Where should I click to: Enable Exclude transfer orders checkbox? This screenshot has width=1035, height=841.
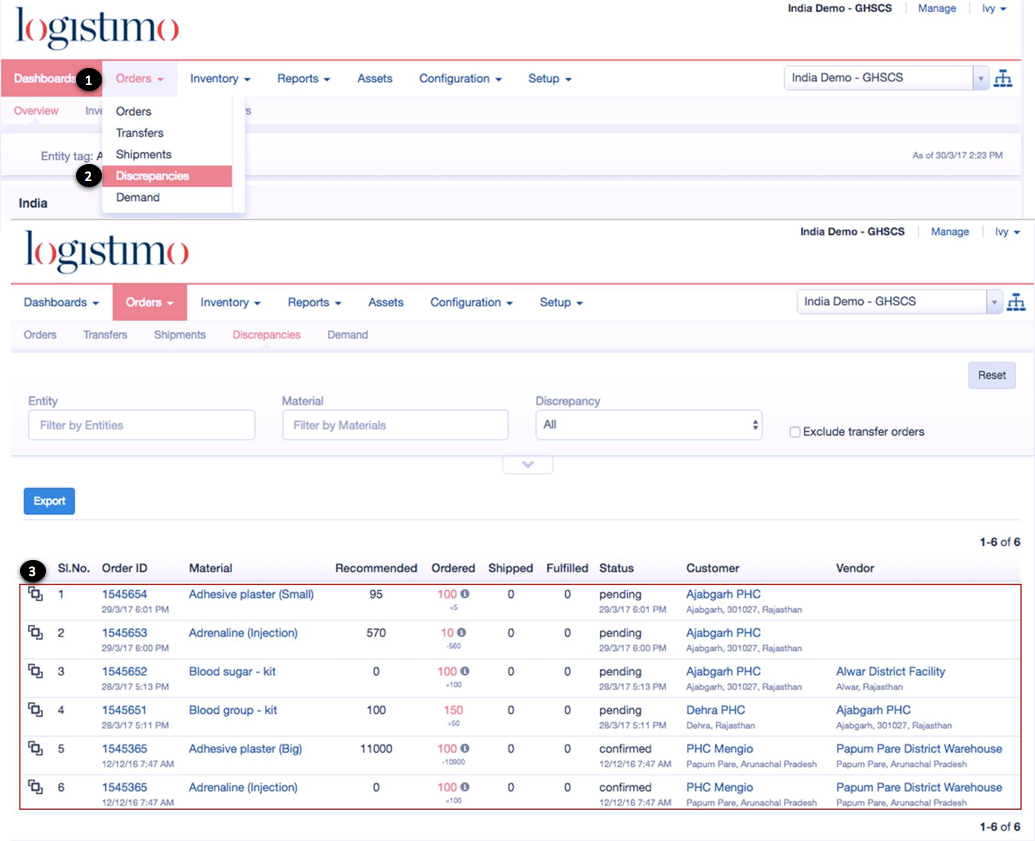[795, 432]
